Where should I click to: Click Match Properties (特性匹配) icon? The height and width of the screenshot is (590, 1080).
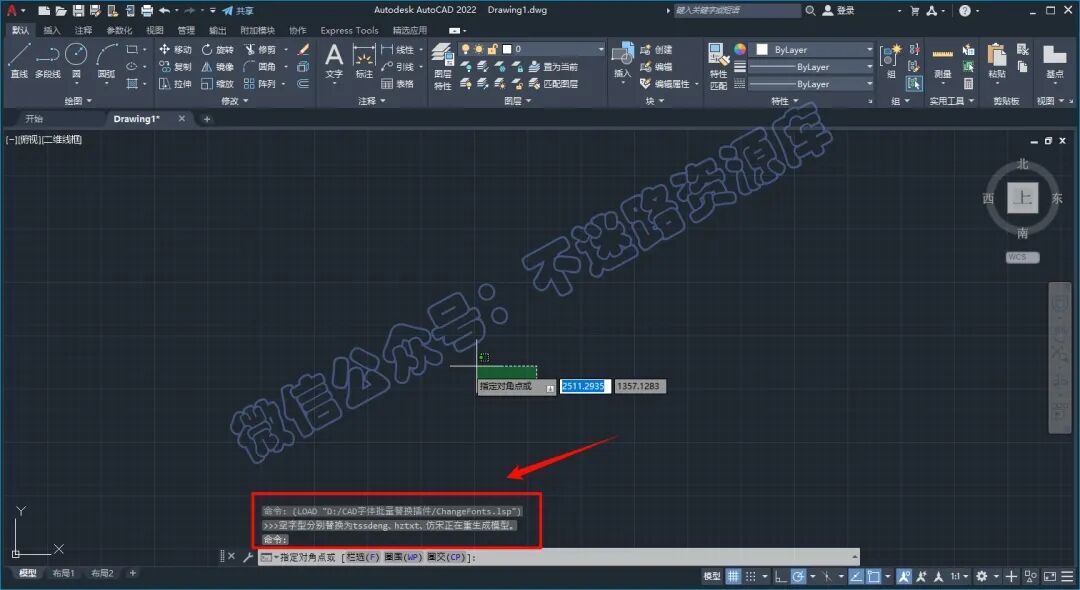tap(718, 66)
